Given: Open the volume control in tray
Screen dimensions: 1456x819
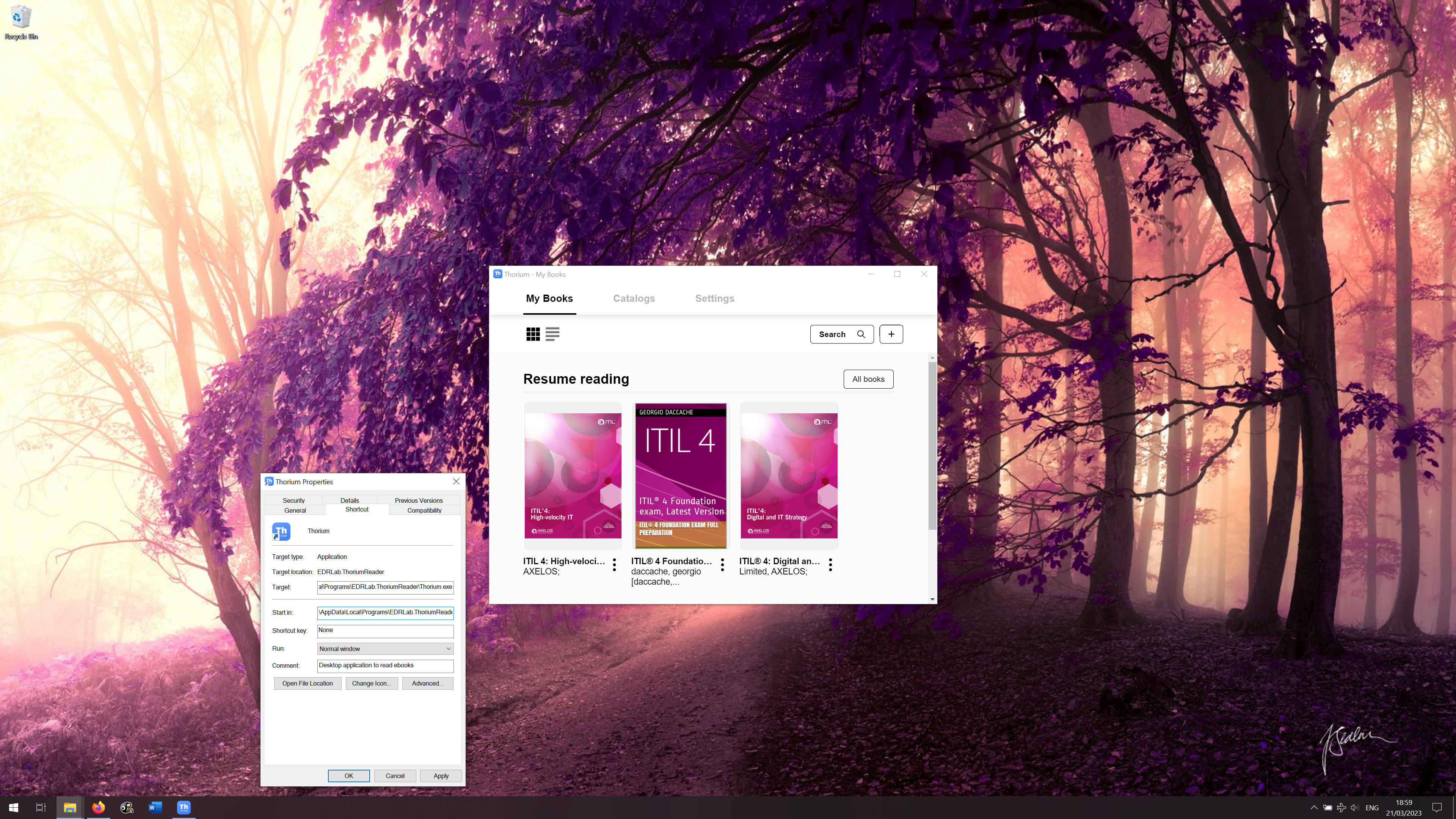Looking at the screenshot, I should pyautogui.click(x=1354, y=808).
